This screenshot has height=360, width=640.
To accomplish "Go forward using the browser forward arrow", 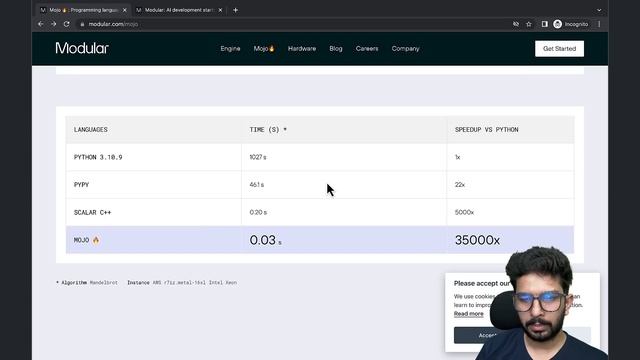I will point(53,24).
